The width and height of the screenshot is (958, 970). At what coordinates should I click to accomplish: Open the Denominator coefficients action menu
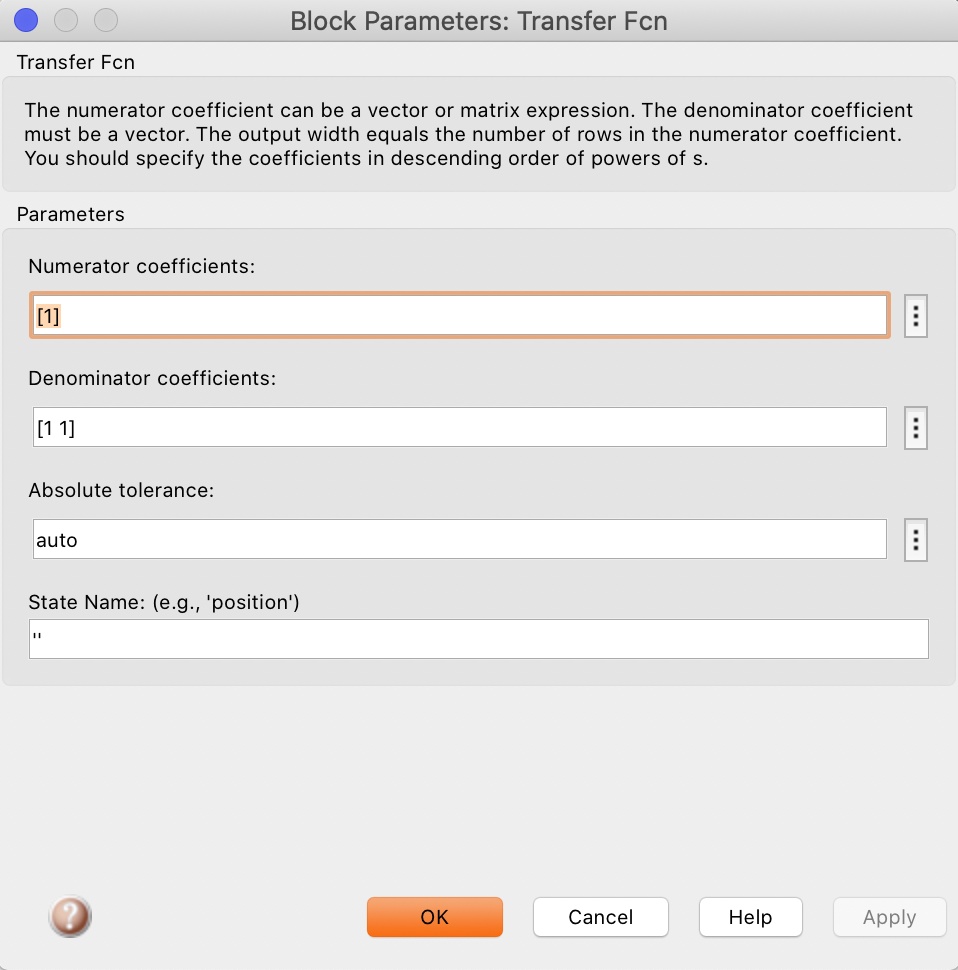[915, 427]
